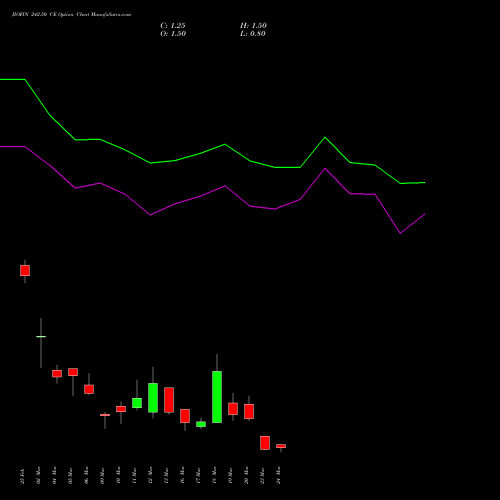Select the red candle for 23 Mar
The height and width of the screenshot is (500, 500).
[x=265, y=443]
